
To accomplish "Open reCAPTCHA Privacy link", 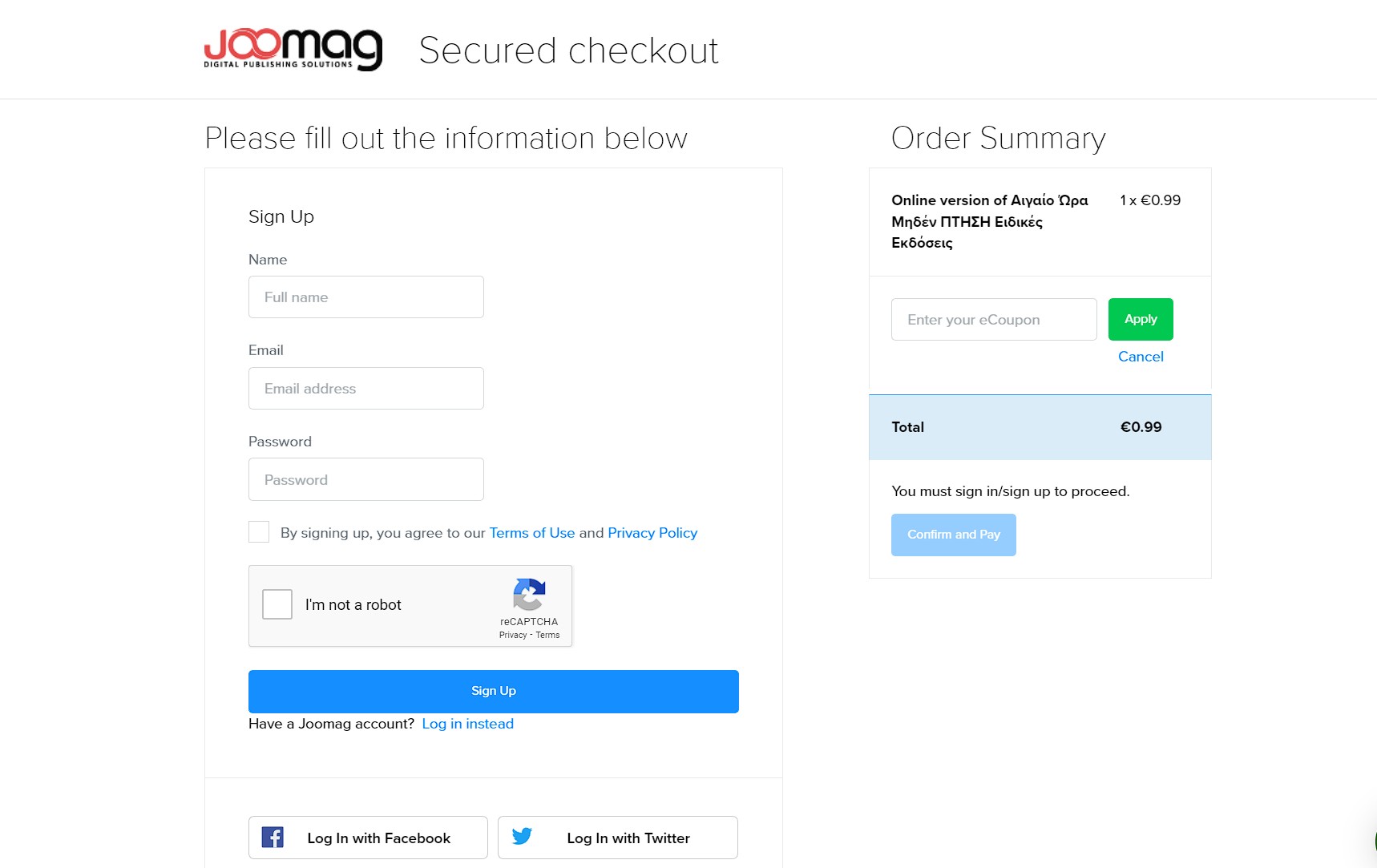I will point(513,635).
